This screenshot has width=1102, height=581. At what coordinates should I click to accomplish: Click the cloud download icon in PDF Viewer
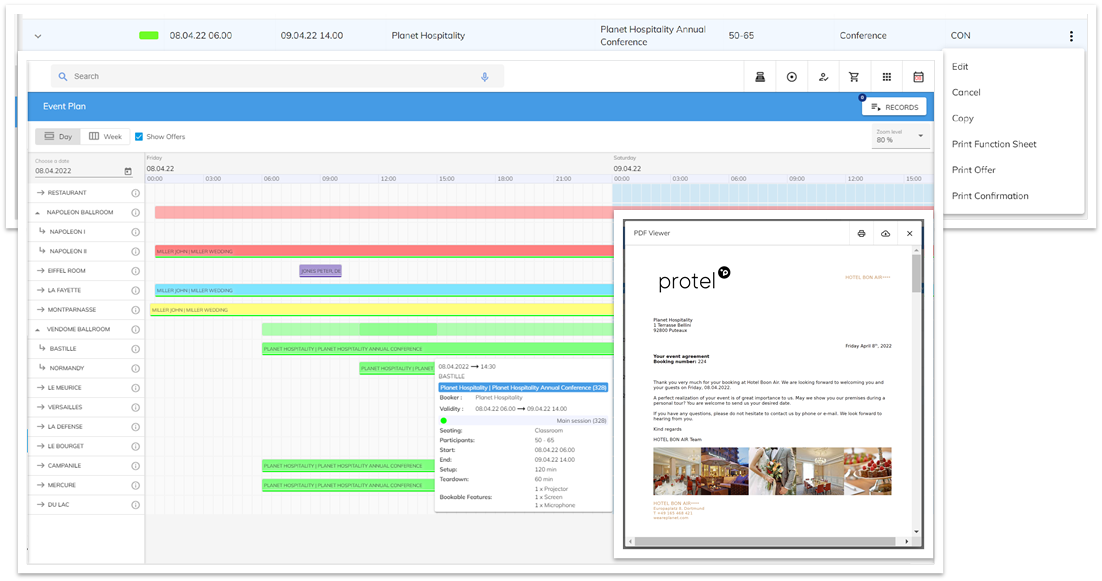coord(886,233)
